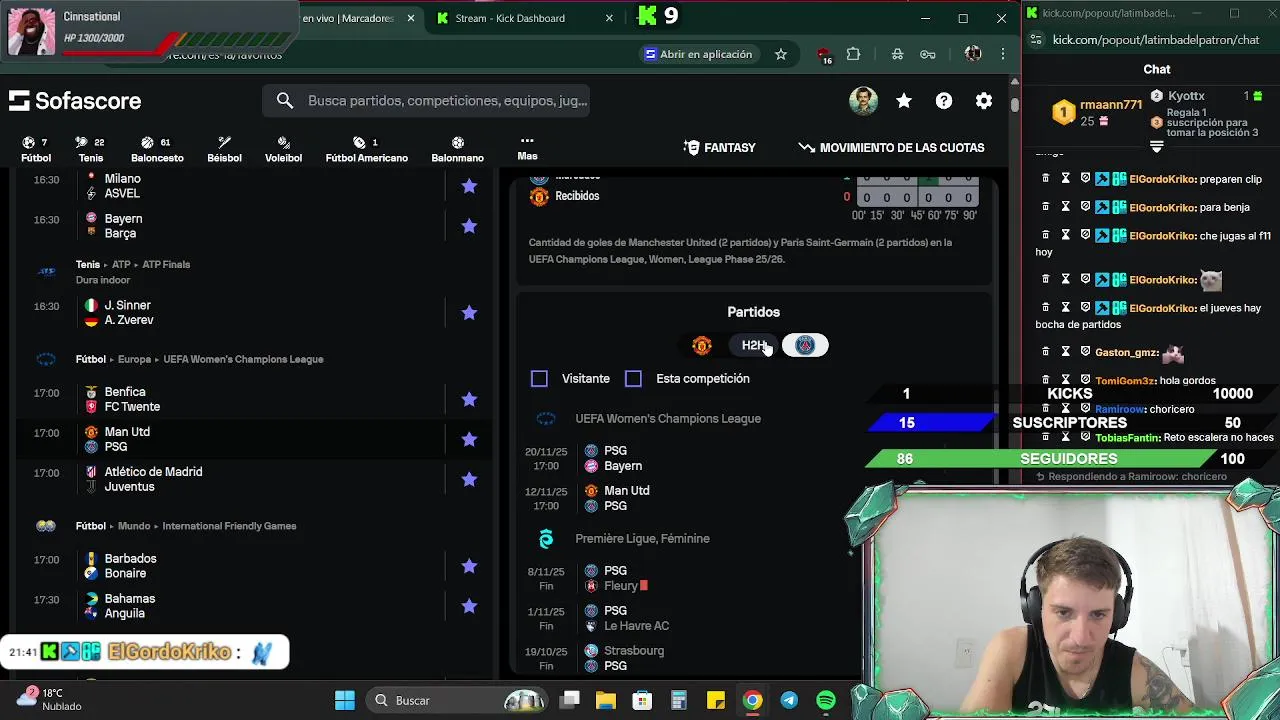
Task: Open the ATP Finals tournament link
Action: click(166, 265)
